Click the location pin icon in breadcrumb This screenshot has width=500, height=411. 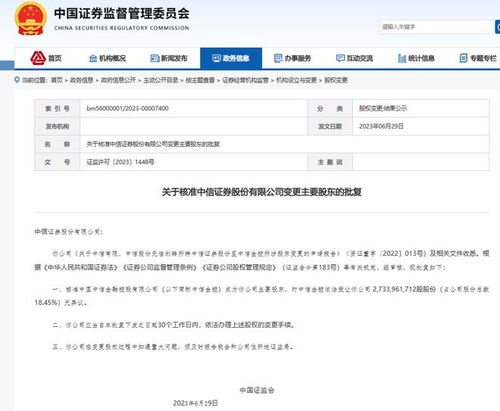(17, 80)
